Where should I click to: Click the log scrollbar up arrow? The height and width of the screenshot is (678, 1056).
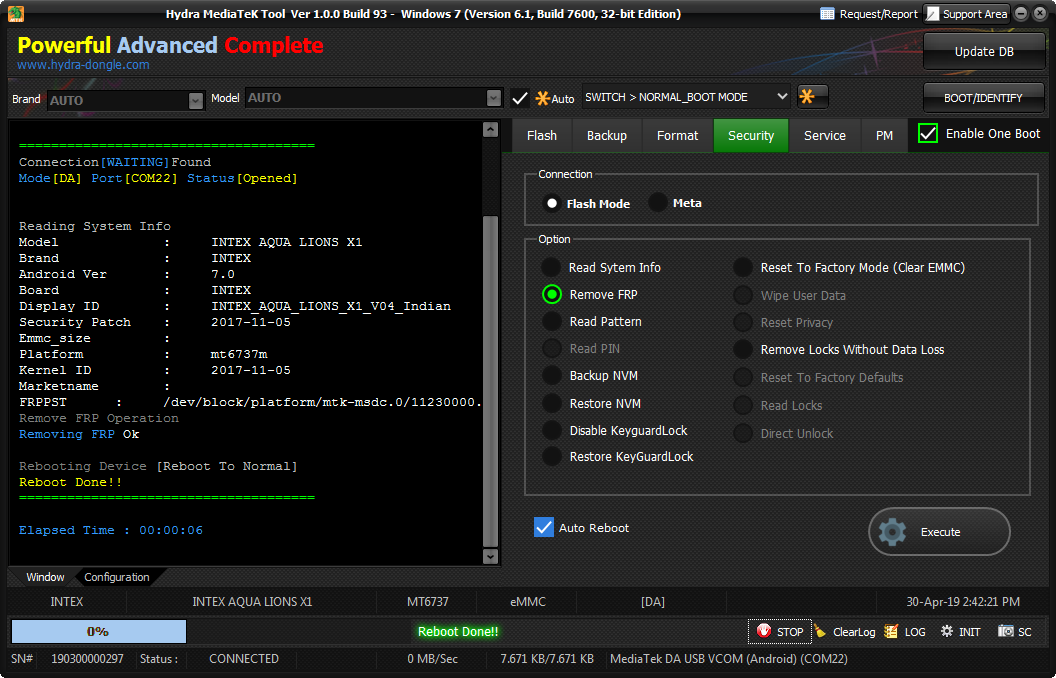tap(490, 129)
